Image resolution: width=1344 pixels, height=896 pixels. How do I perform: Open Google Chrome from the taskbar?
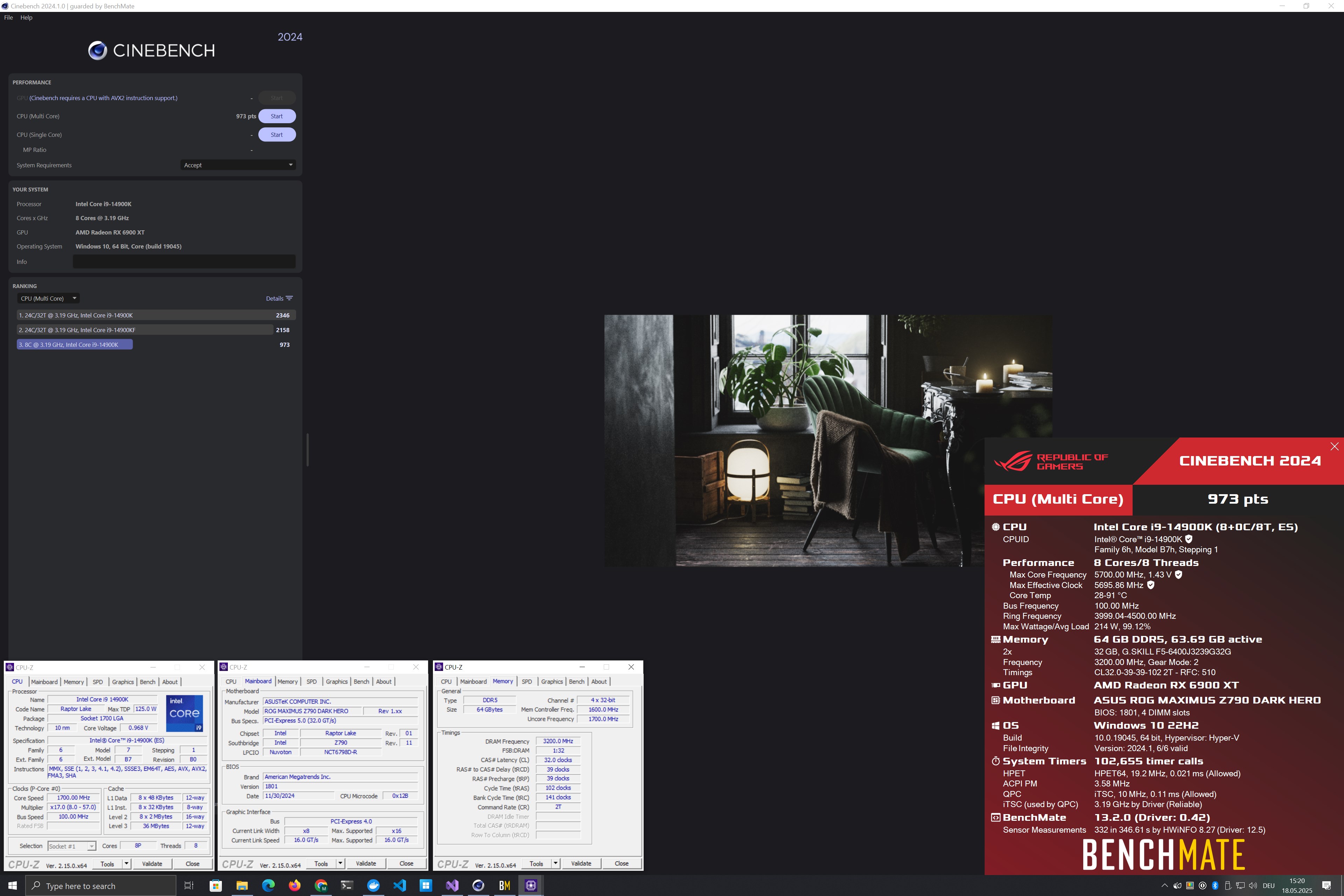pyautogui.click(x=321, y=886)
